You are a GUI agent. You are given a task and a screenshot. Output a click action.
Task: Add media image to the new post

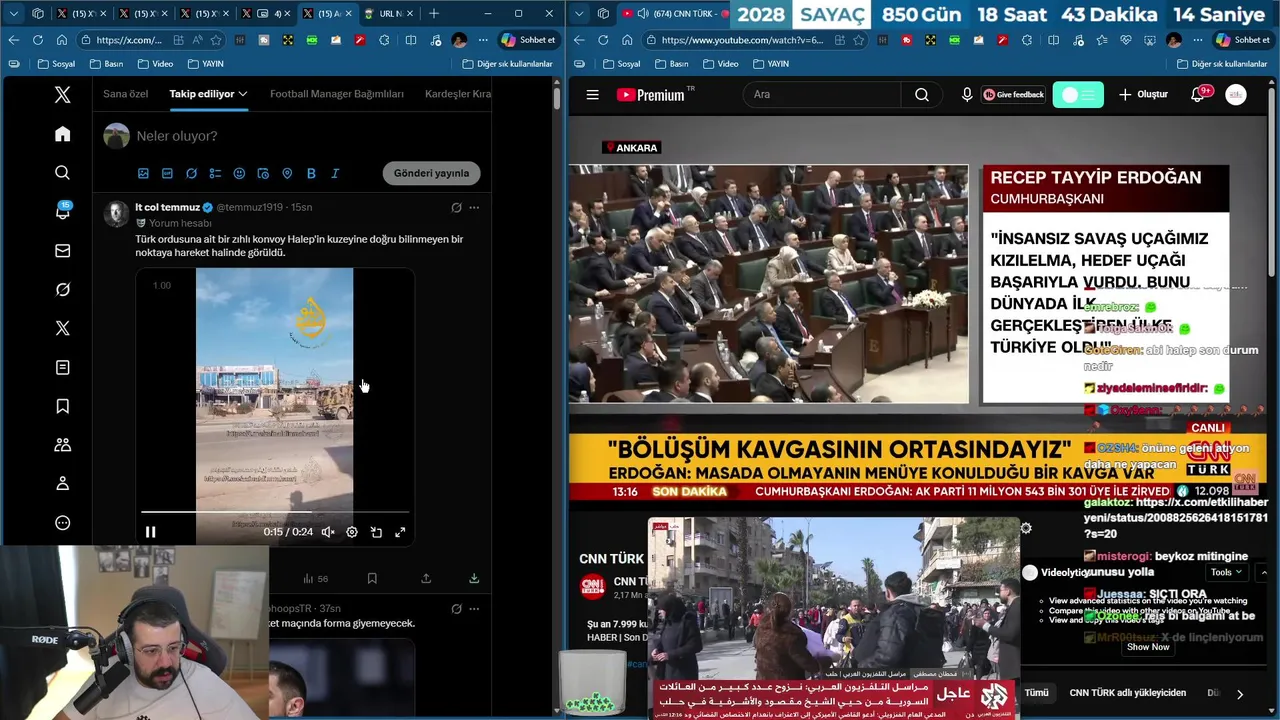pyautogui.click(x=143, y=173)
